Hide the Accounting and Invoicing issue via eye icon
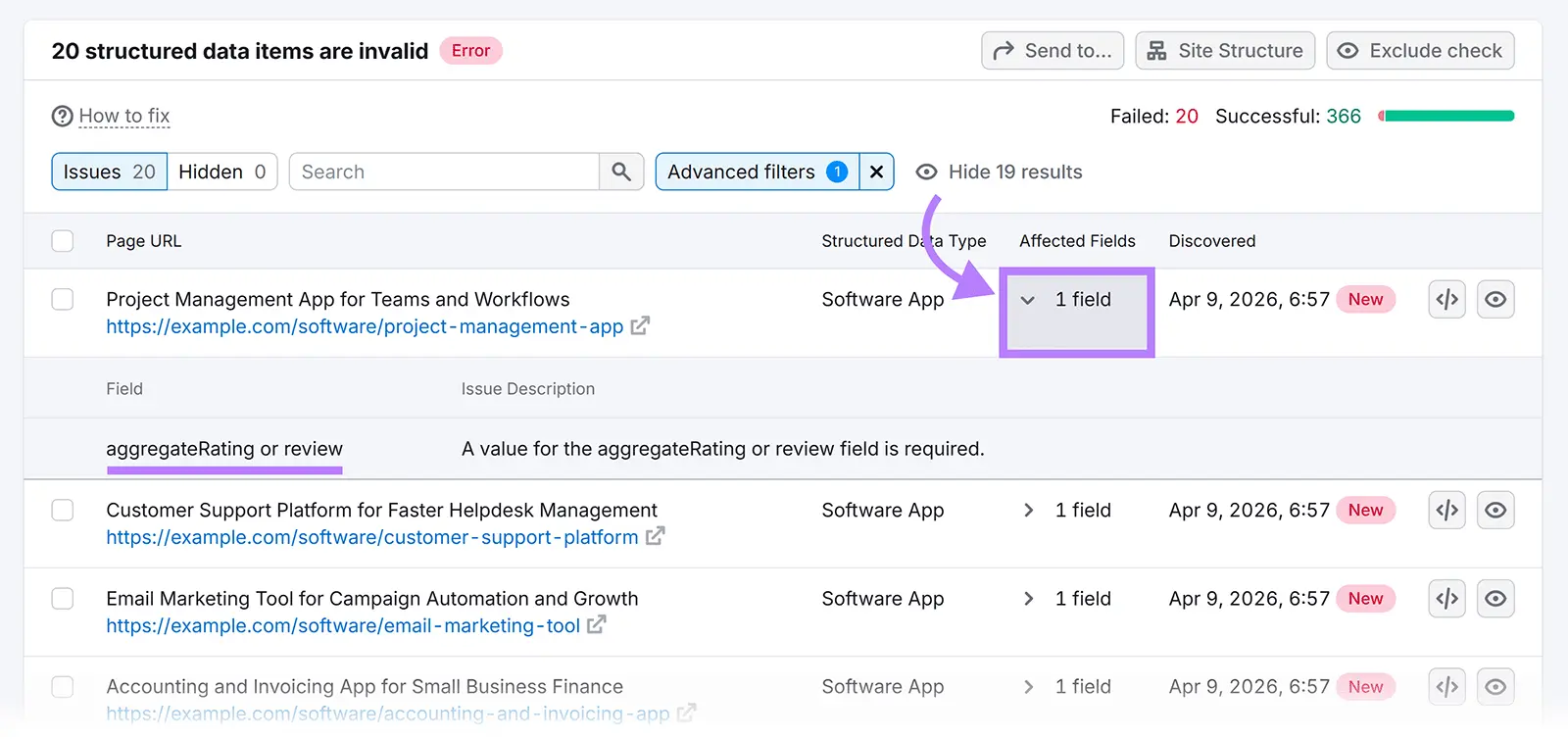Viewport: 1568px width, 739px height. [x=1495, y=686]
